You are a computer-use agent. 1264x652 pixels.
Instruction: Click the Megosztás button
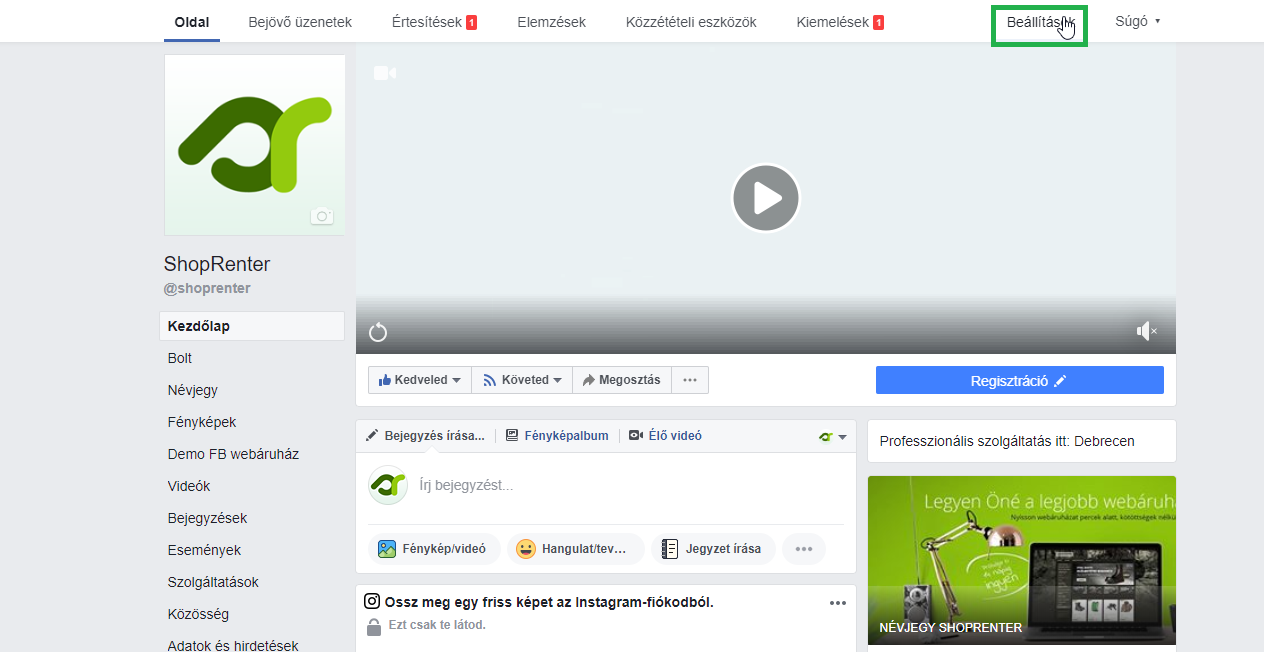coord(622,380)
